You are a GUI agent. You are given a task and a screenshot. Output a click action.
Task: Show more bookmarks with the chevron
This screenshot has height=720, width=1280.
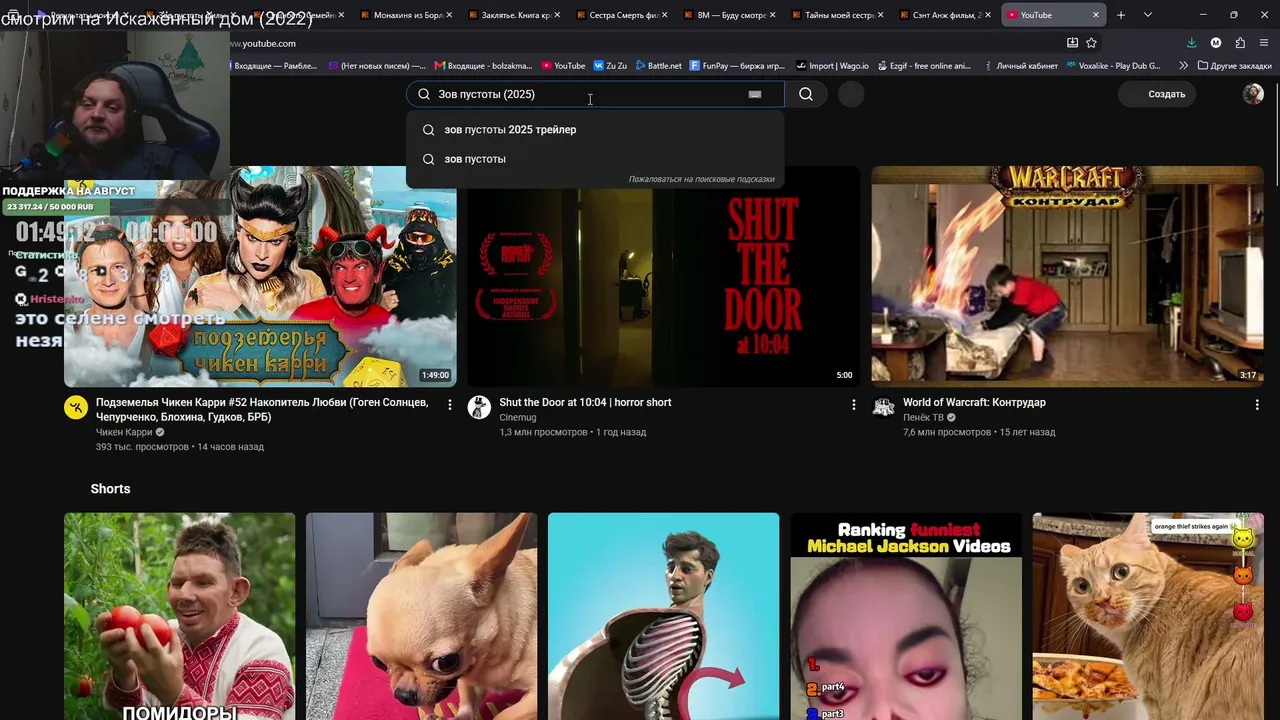point(1184,66)
